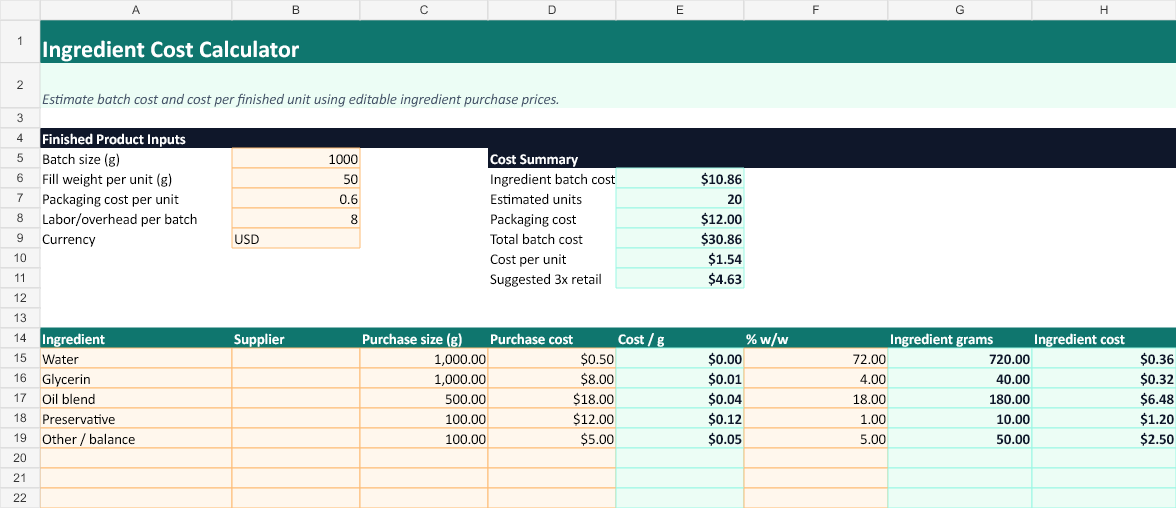Select the Preservative ingredient cell

[x=136, y=419]
